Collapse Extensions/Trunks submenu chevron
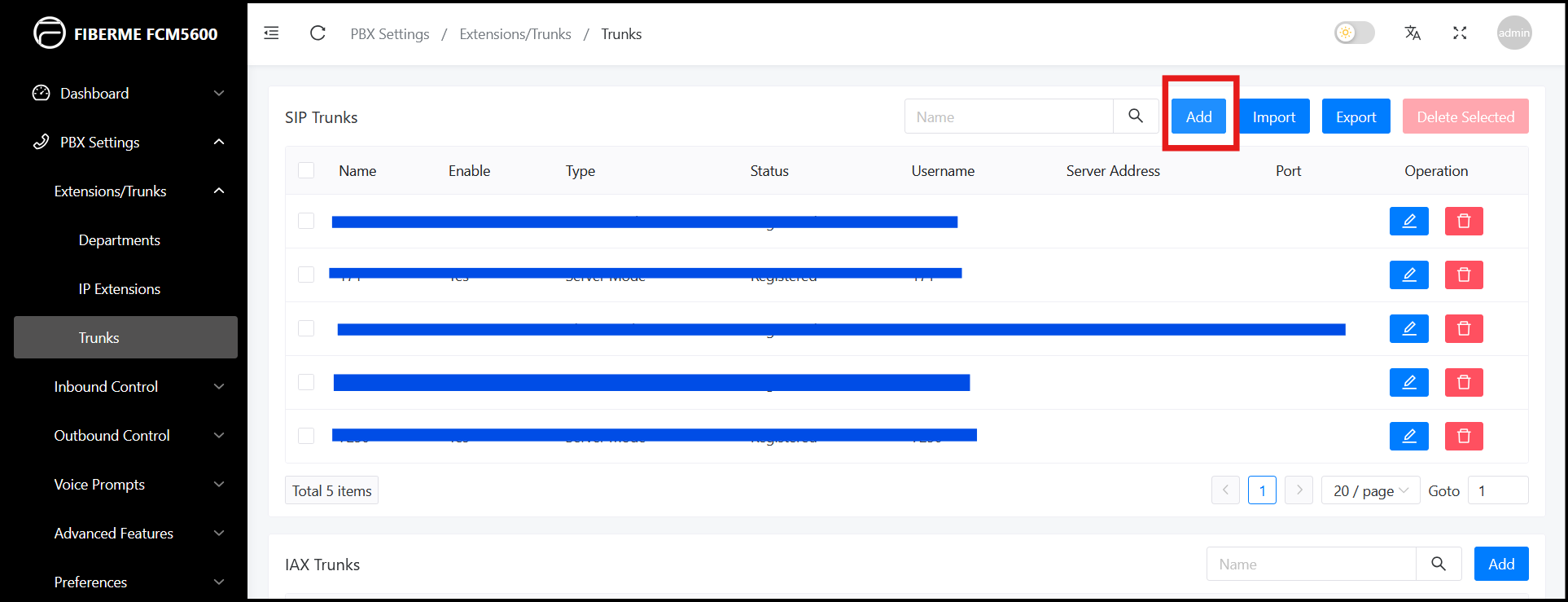The image size is (1568, 602). click(219, 191)
